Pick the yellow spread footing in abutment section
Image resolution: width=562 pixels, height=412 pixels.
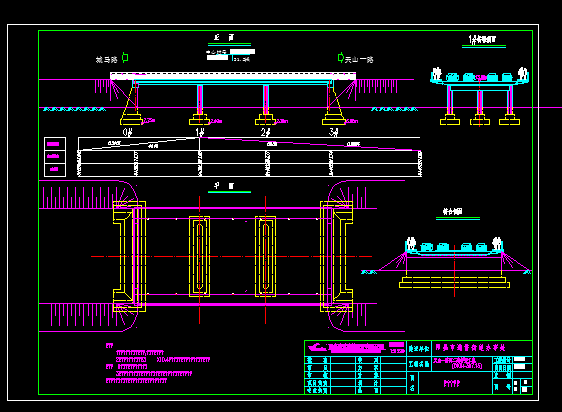click(x=454, y=282)
